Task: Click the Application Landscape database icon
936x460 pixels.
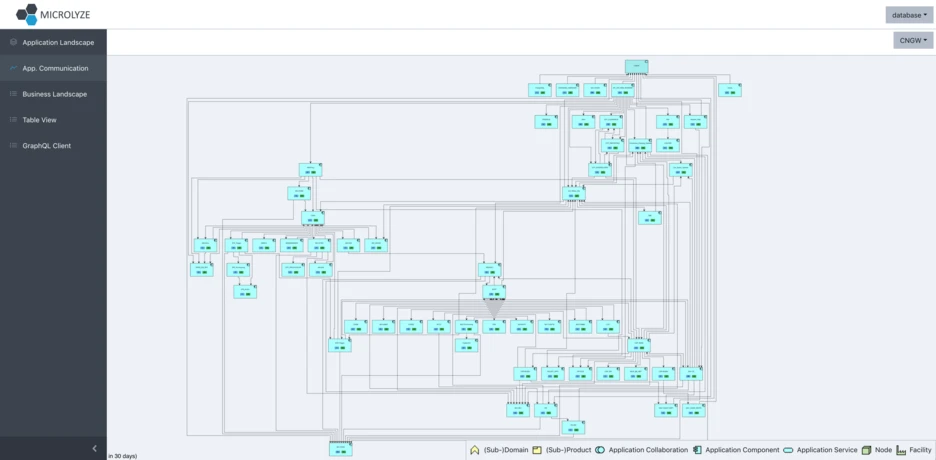Action: [x=14, y=42]
